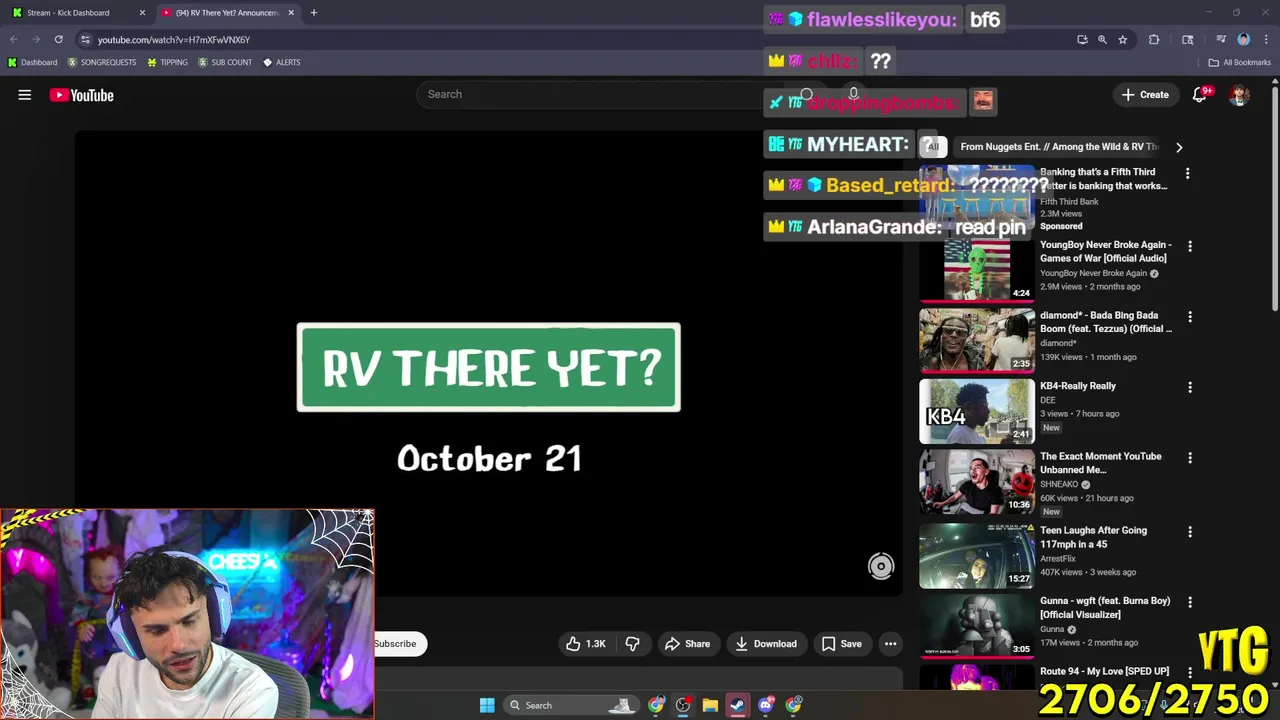Open the Teen Laughs After Going 117mph title
Image resolution: width=1280 pixels, height=720 pixels.
pyautogui.click(x=1093, y=537)
